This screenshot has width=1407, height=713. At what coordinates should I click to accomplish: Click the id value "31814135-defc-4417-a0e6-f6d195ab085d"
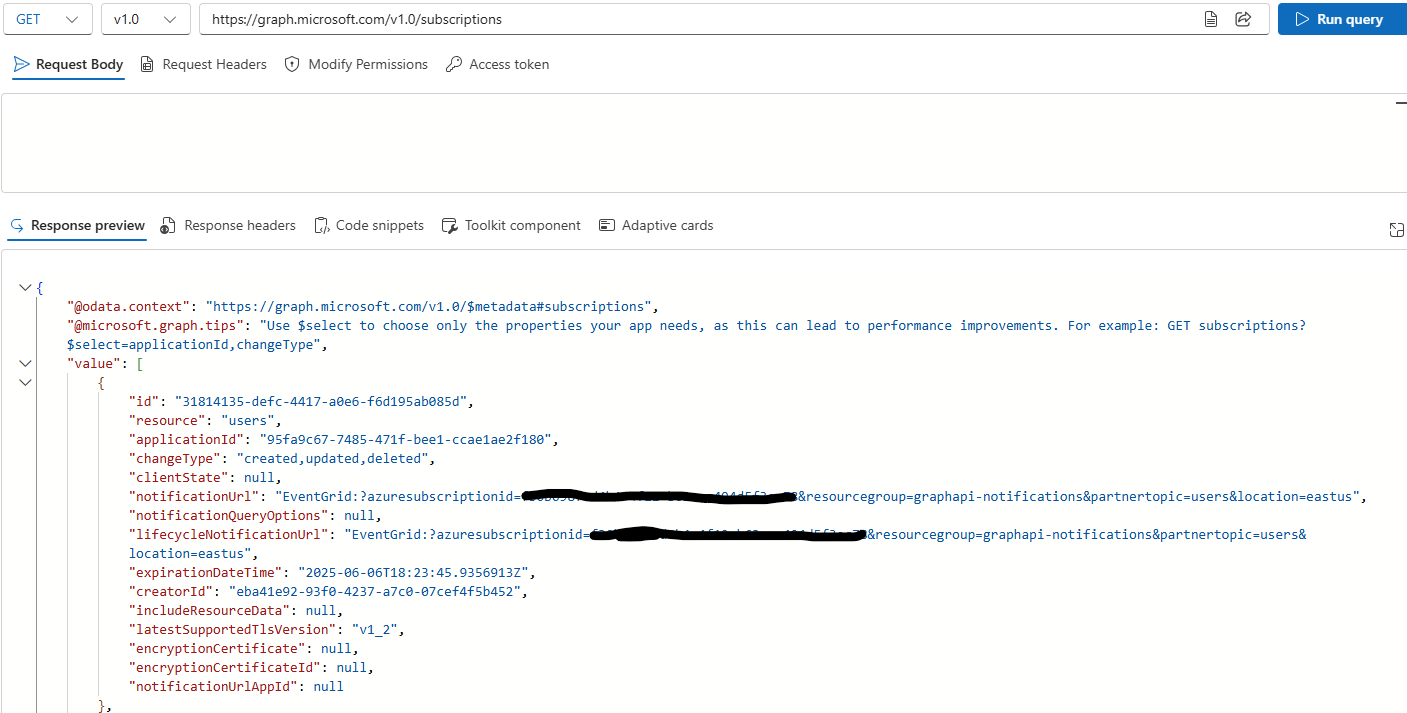pos(322,401)
